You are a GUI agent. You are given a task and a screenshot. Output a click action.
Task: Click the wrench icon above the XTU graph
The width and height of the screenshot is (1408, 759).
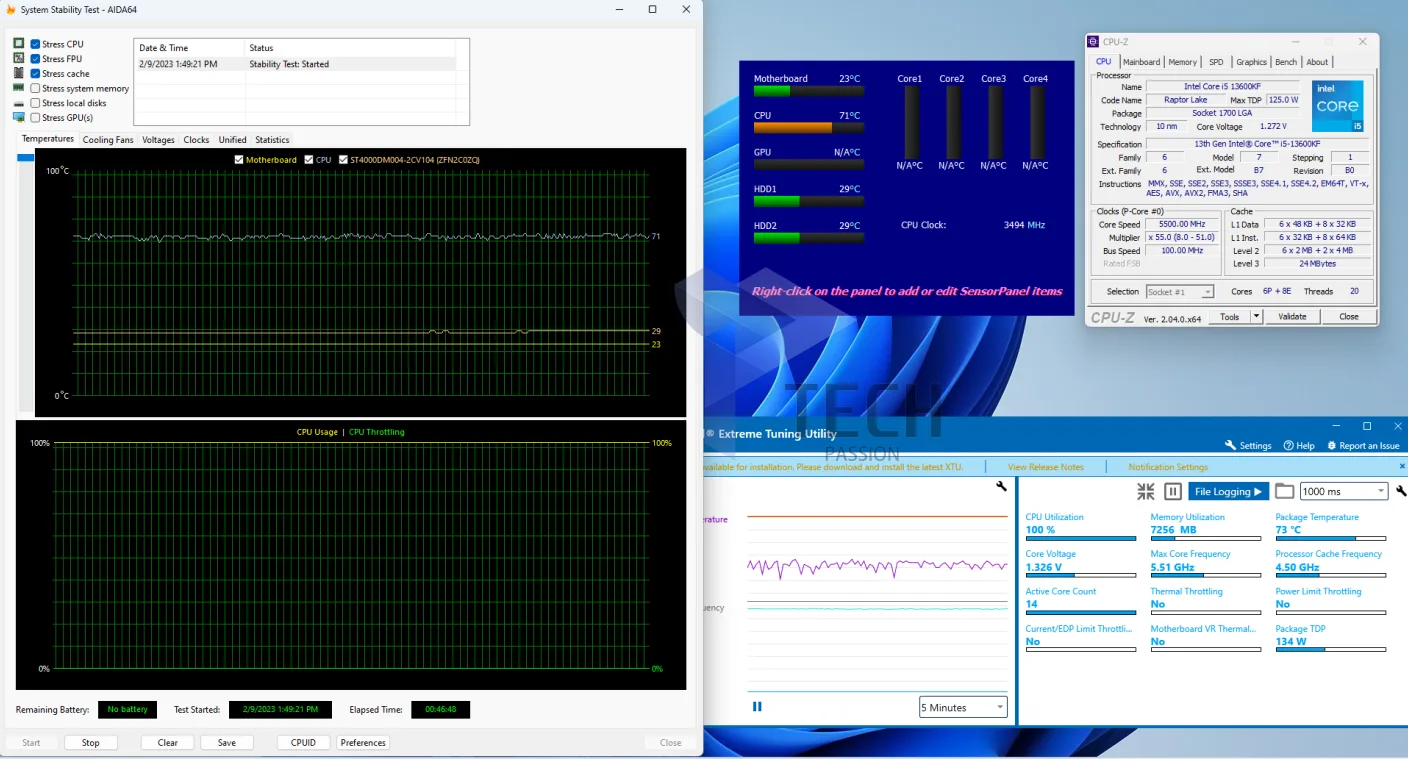(1001, 486)
